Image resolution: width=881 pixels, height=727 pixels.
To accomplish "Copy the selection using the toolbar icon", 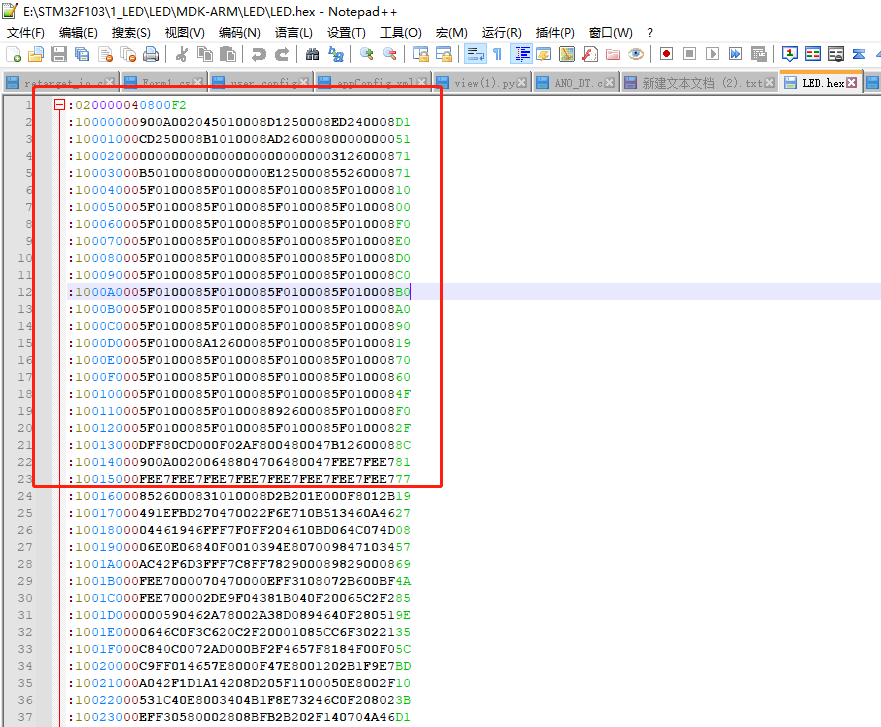I will click(x=205, y=54).
